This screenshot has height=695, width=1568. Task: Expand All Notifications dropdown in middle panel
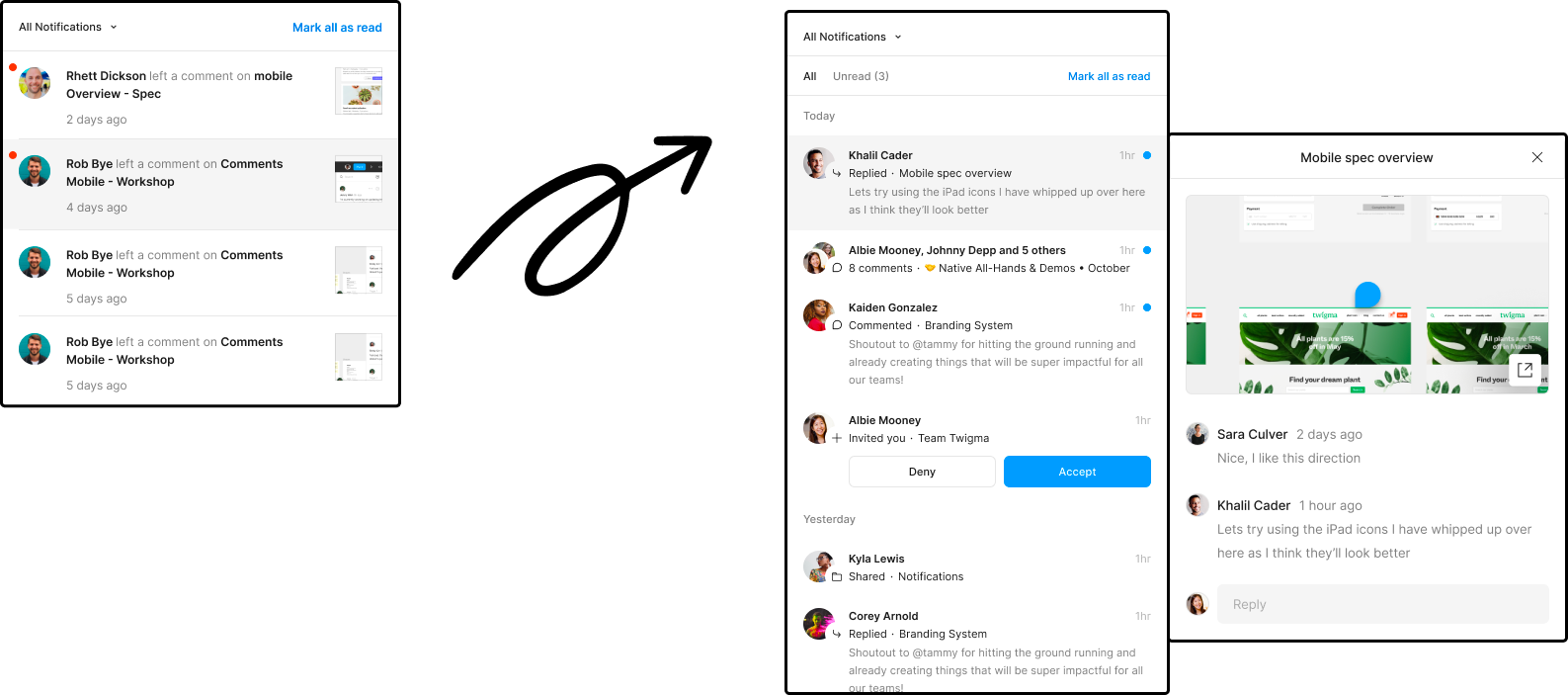[x=852, y=37]
